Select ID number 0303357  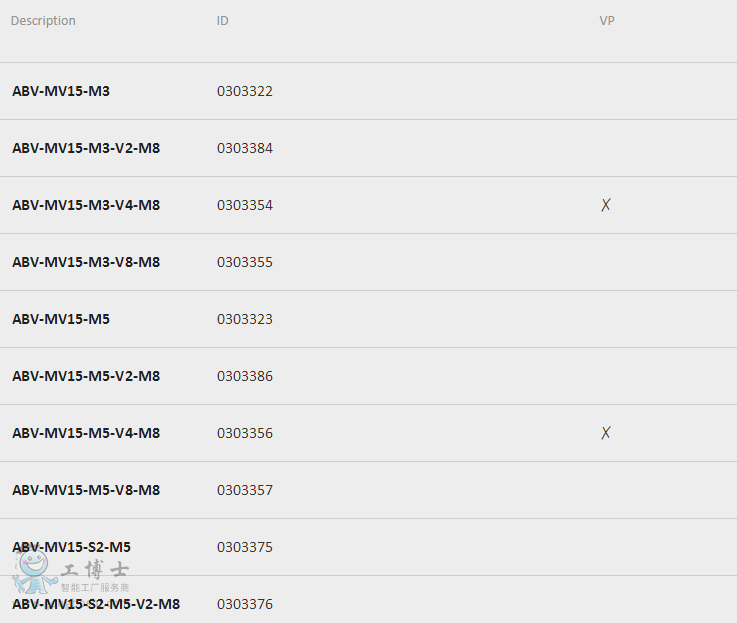(245, 490)
